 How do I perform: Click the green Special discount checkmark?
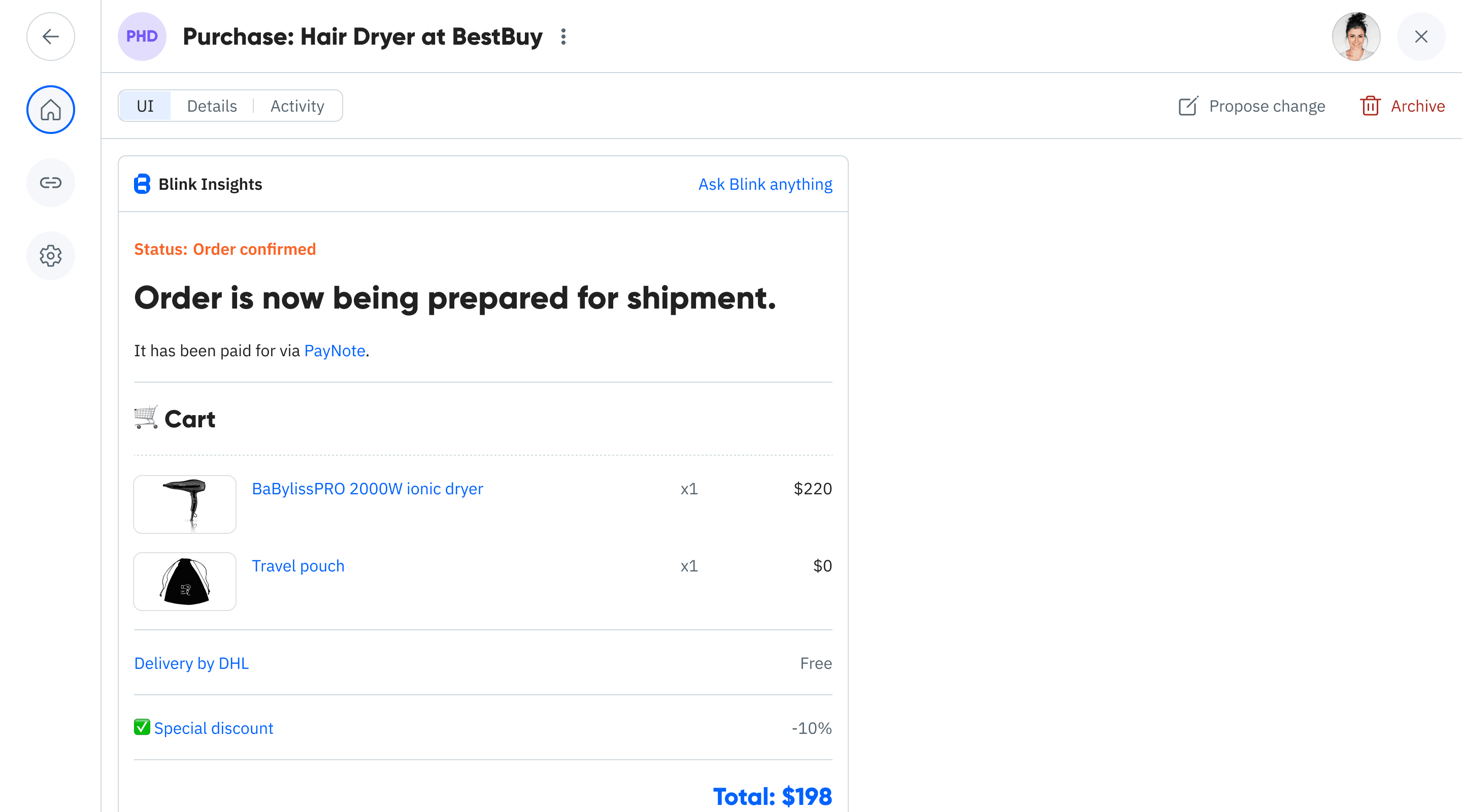point(142,727)
